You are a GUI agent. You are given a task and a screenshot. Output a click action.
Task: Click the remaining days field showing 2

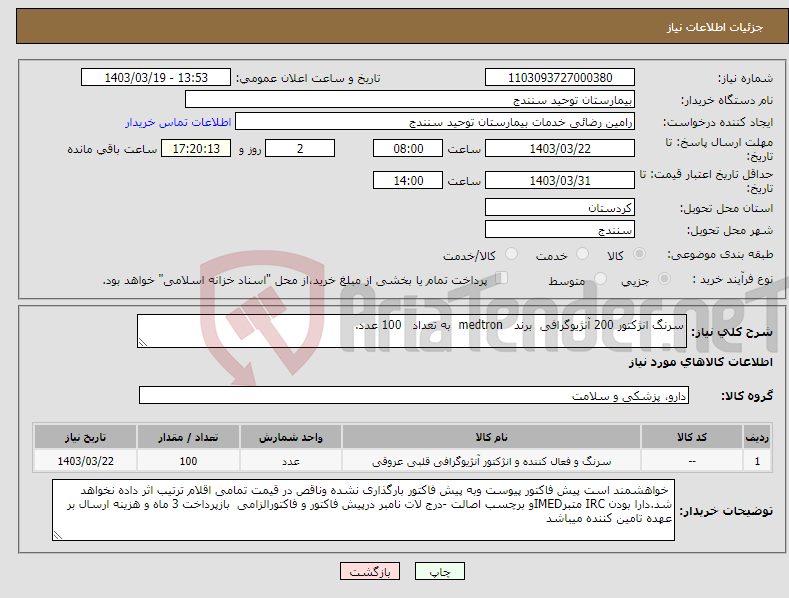(300, 148)
